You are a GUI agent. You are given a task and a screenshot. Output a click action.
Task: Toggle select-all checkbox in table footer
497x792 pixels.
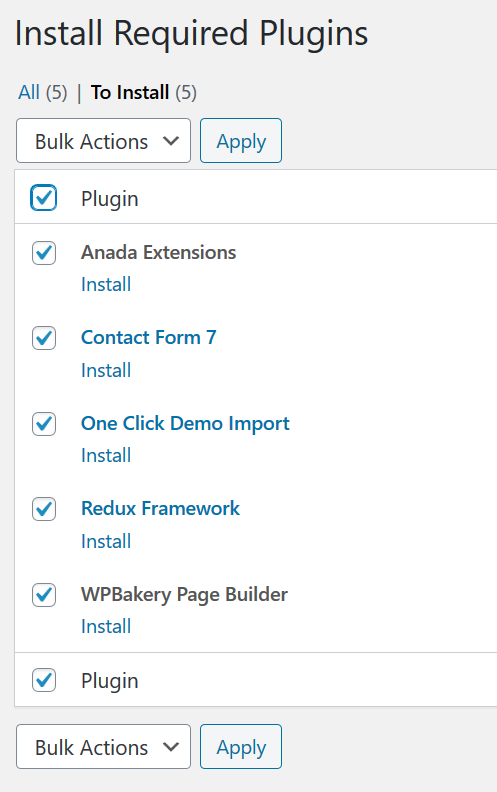coord(44,680)
